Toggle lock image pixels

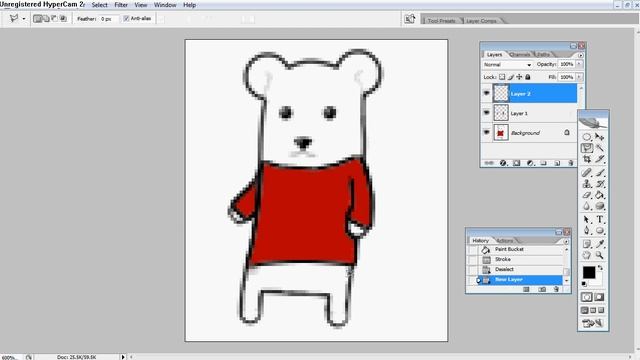click(x=511, y=77)
